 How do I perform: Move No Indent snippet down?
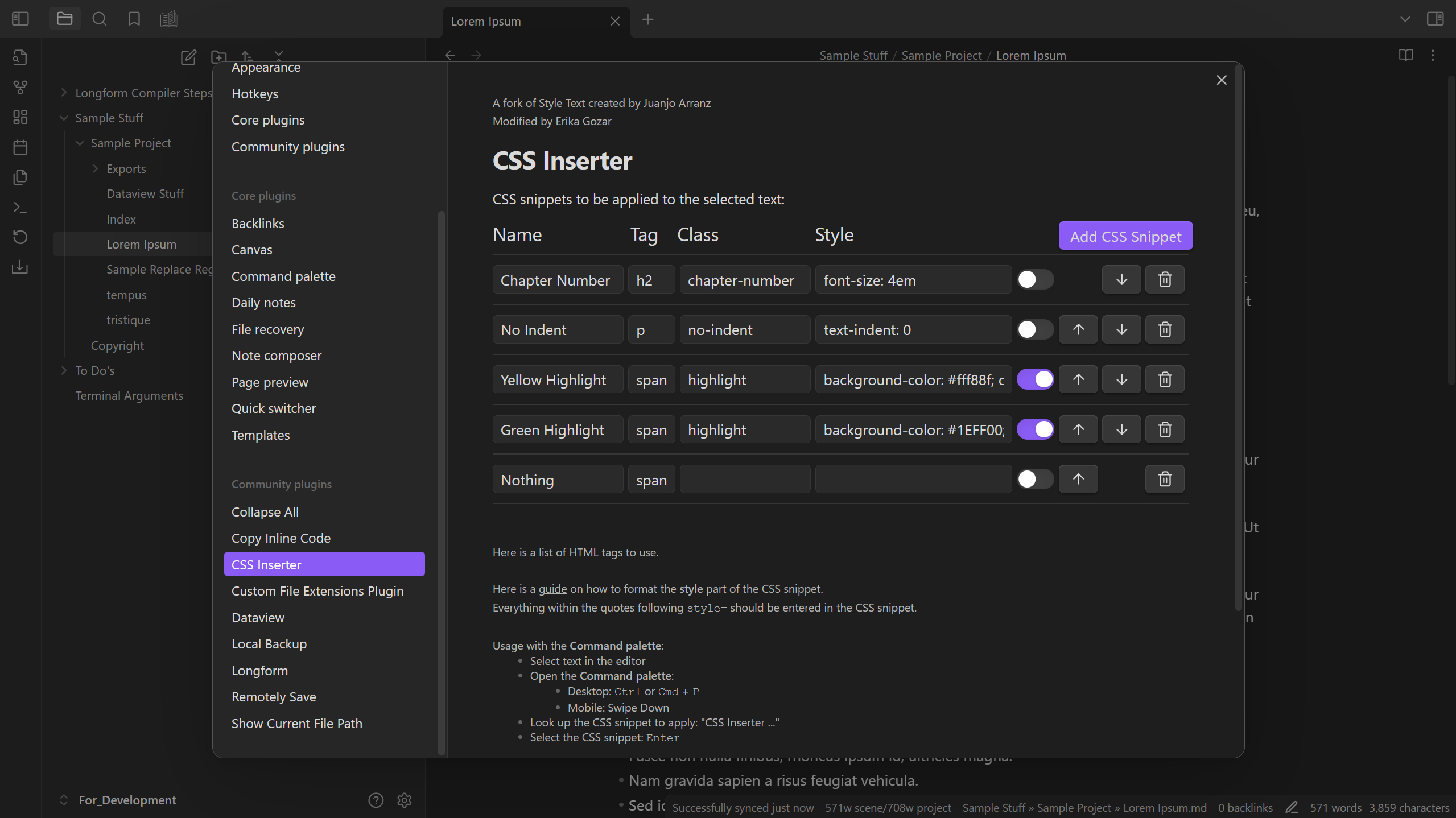1121,329
